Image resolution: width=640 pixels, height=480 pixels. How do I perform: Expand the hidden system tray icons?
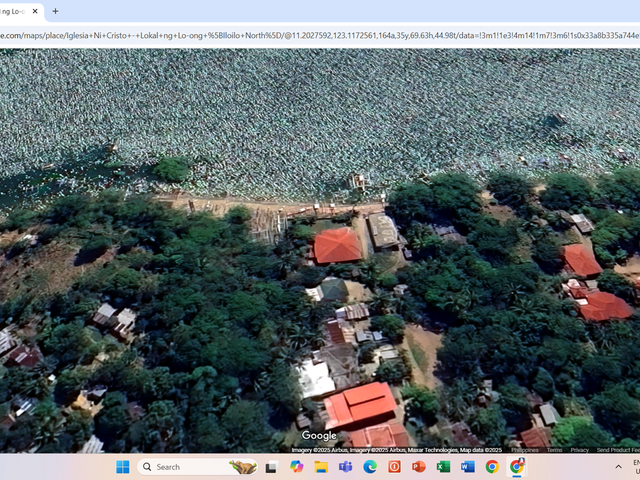click(618, 467)
